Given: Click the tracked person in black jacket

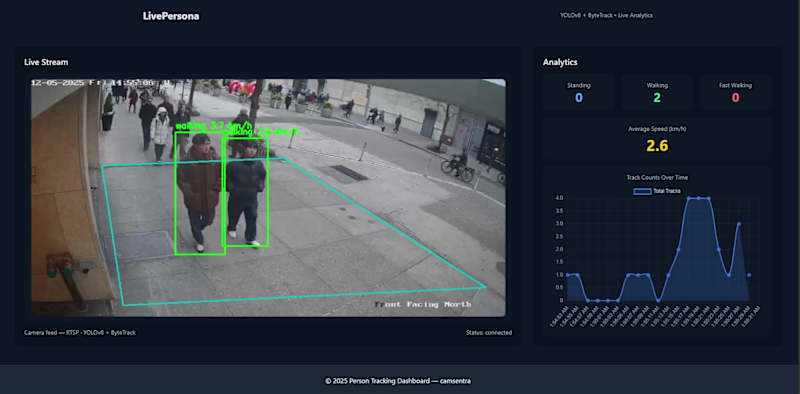Looking at the screenshot, I should coord(245,192).
